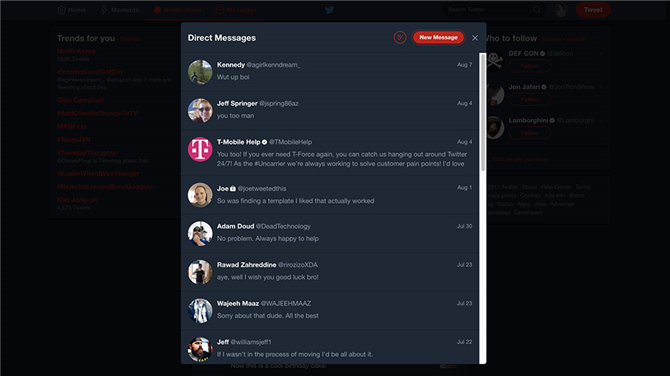Viewport: 670px width, 376px height.
Task: Open message 'Sorry about that dude. All the best'
Action: (x=329, y=311)
